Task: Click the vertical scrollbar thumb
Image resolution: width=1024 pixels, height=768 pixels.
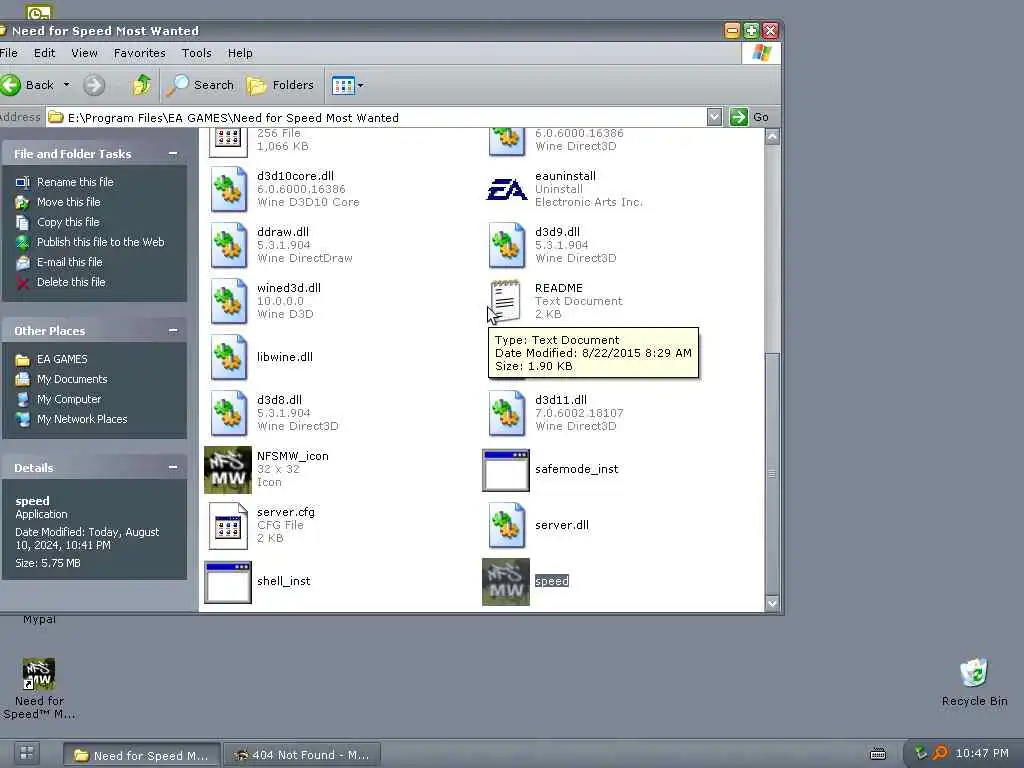Action: point(772,473)
